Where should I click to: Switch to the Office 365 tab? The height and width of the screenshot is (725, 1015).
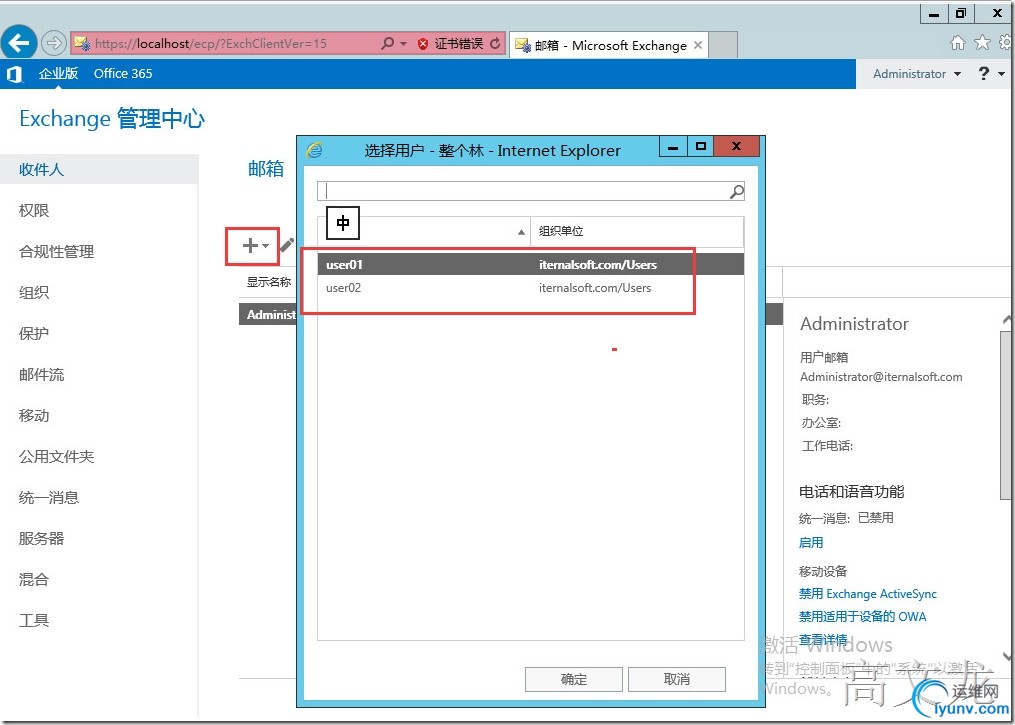123,73
